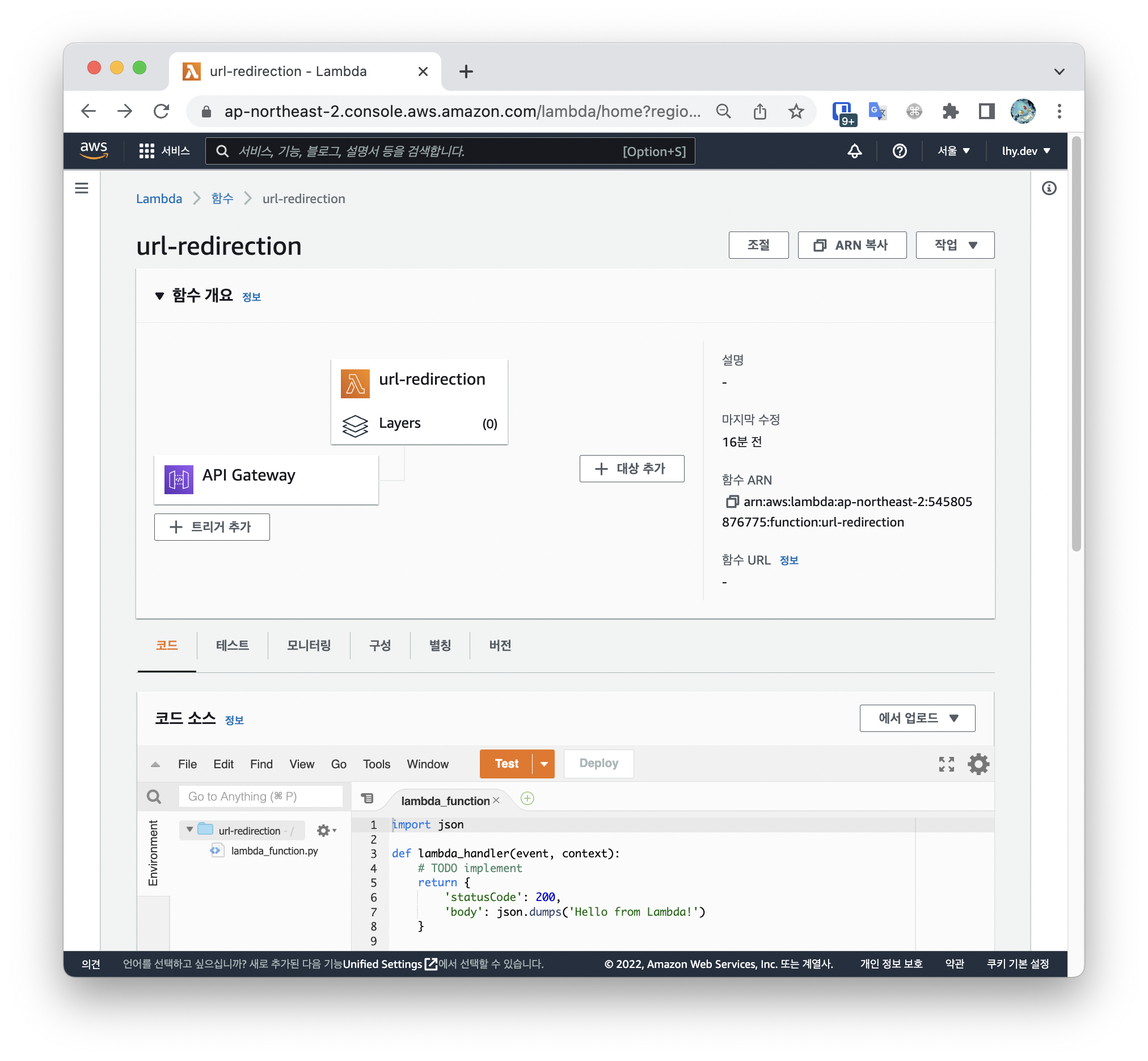This screenshot has width=1148, height=1061.
Task: Click the Chrome profile avatar
Action: click(x=1023, y=111)
